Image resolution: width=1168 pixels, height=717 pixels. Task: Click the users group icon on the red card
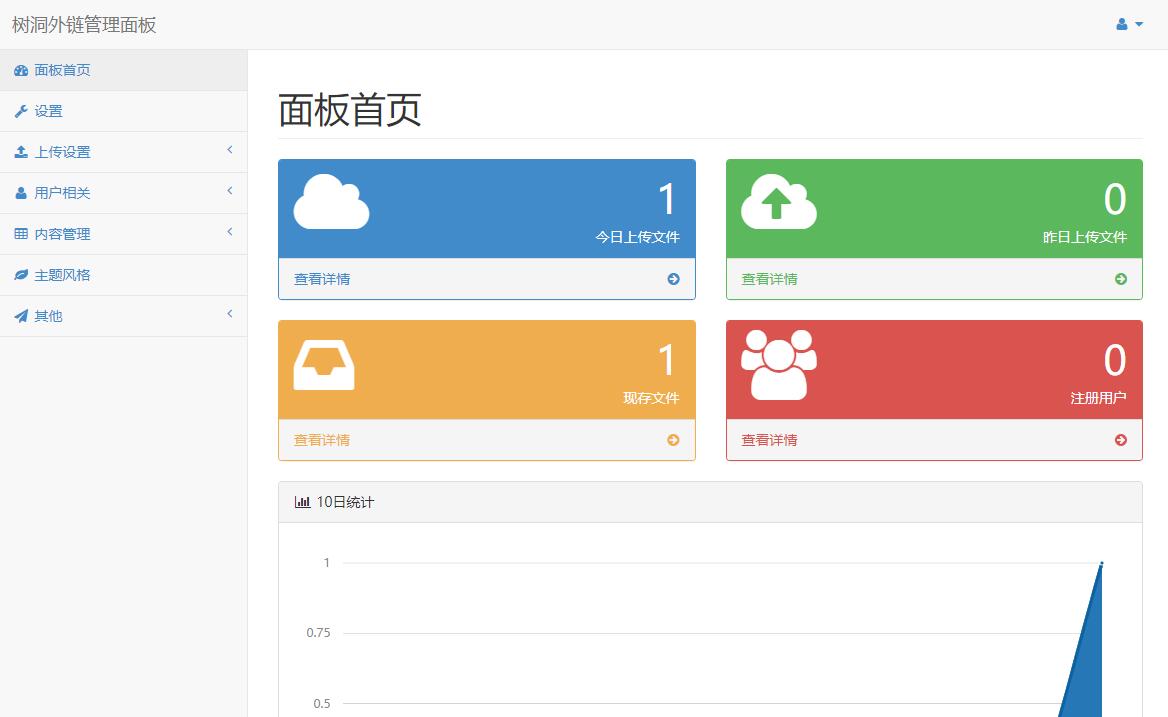[x=779, y=365]
